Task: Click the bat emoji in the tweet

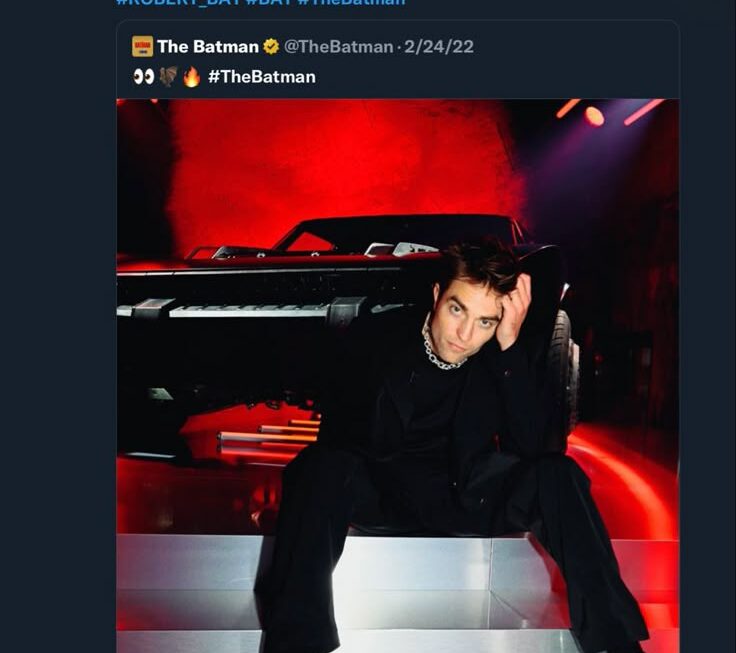Action: pos(167,77)
